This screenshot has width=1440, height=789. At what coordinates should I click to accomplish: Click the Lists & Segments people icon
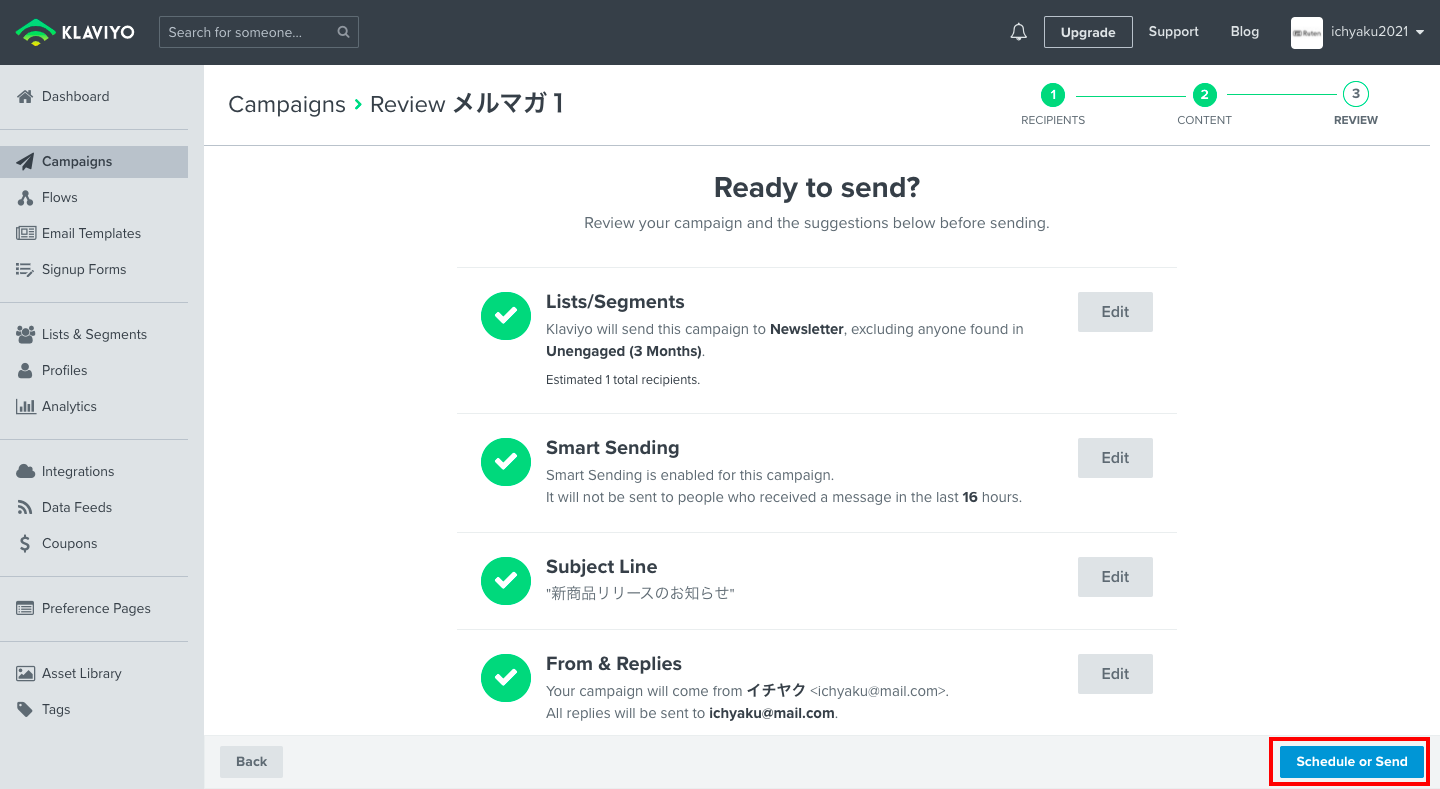coord(26,334)
